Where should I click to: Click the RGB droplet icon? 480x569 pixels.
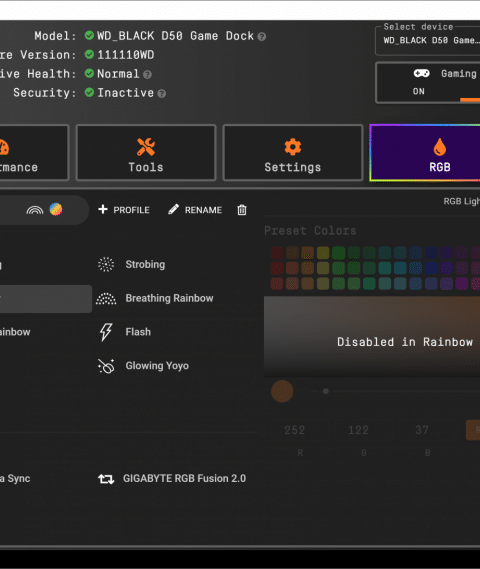440,147
